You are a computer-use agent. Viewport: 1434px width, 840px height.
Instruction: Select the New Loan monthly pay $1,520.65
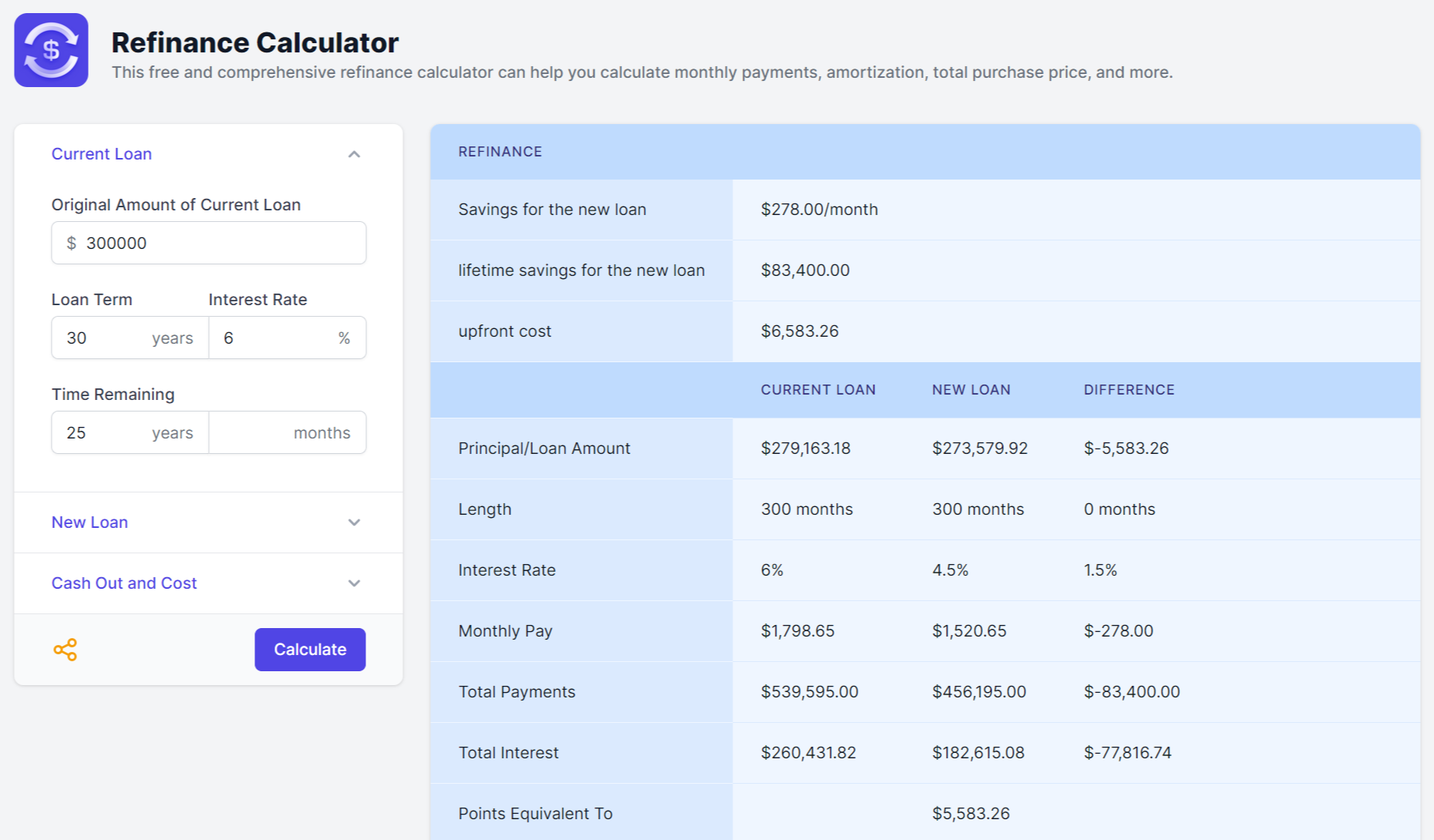[x=969, y=631]
